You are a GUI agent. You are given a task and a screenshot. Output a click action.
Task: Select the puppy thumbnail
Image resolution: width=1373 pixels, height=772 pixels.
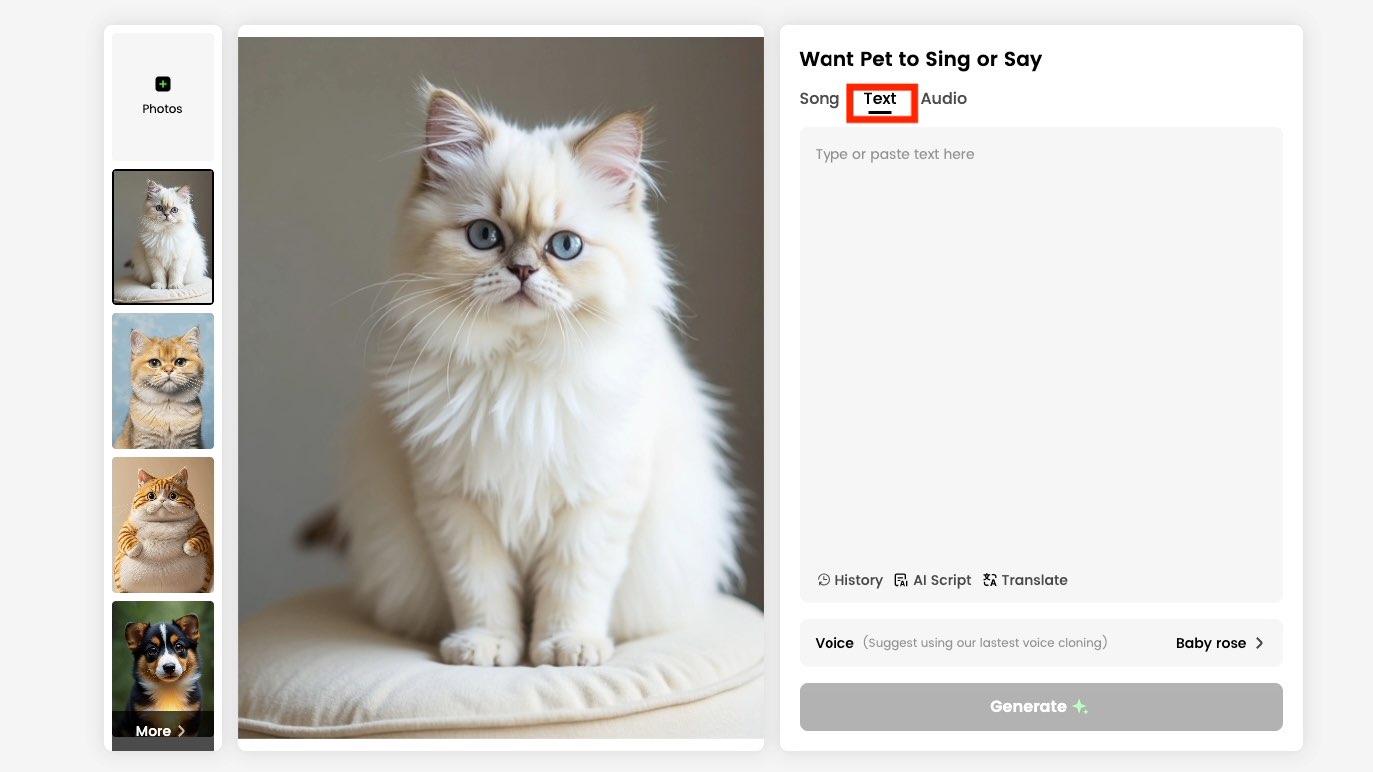click(x=163, y=655)
